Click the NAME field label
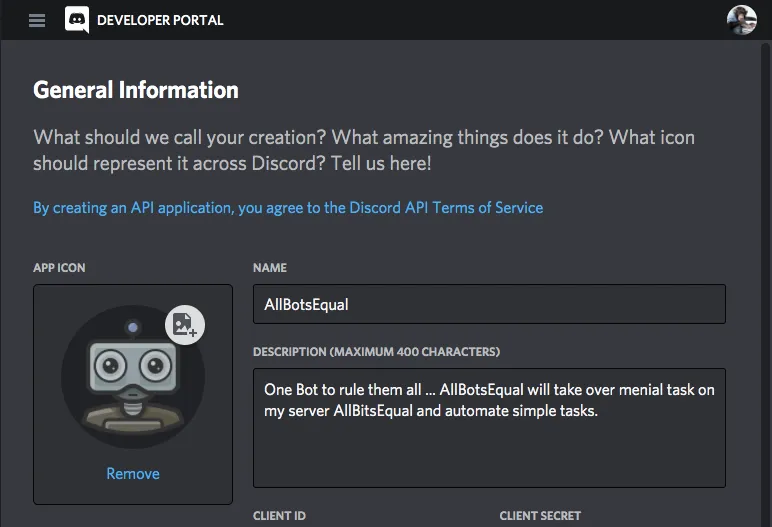 (x=270, y=267)
